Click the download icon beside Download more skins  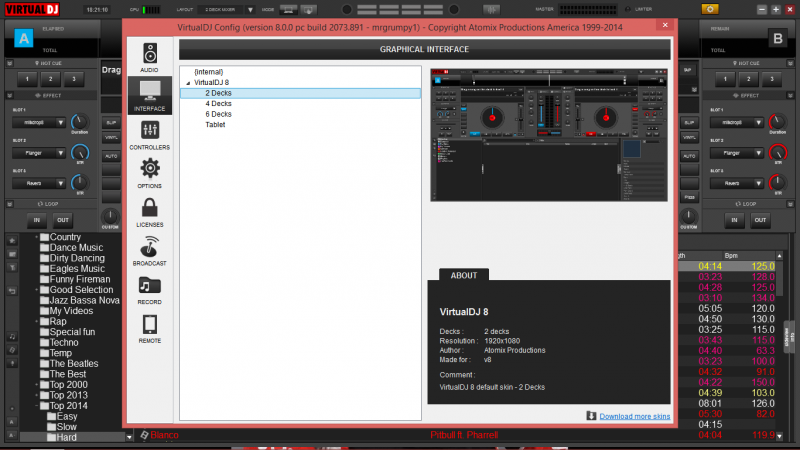pyautogui.click(x=591, y=416)
